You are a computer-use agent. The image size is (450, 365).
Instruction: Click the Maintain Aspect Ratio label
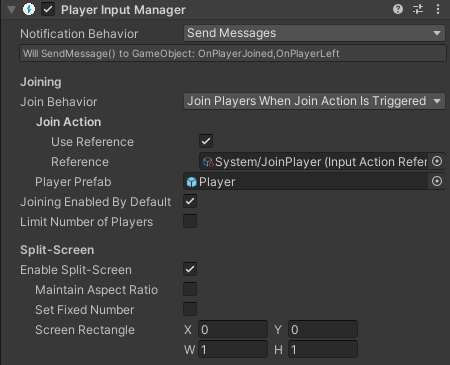click(x=96, y=290)
